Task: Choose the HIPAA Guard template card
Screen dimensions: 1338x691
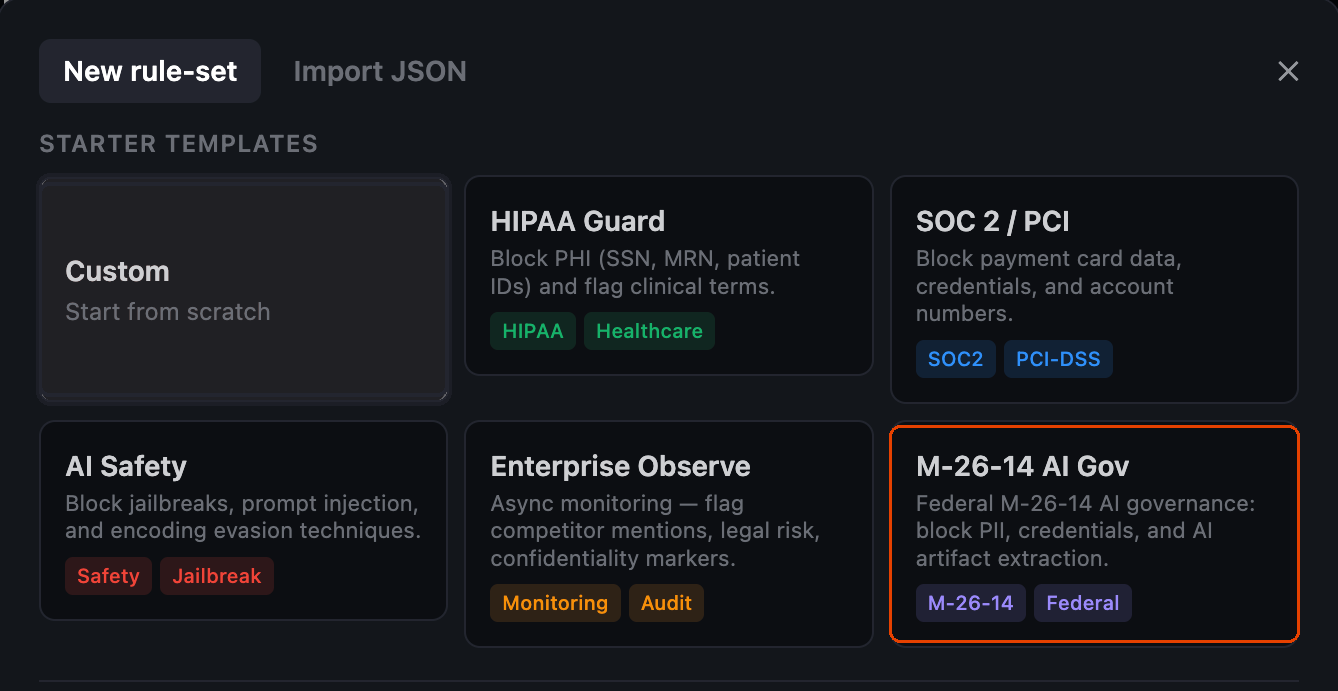Action: (x=669, y=276)
